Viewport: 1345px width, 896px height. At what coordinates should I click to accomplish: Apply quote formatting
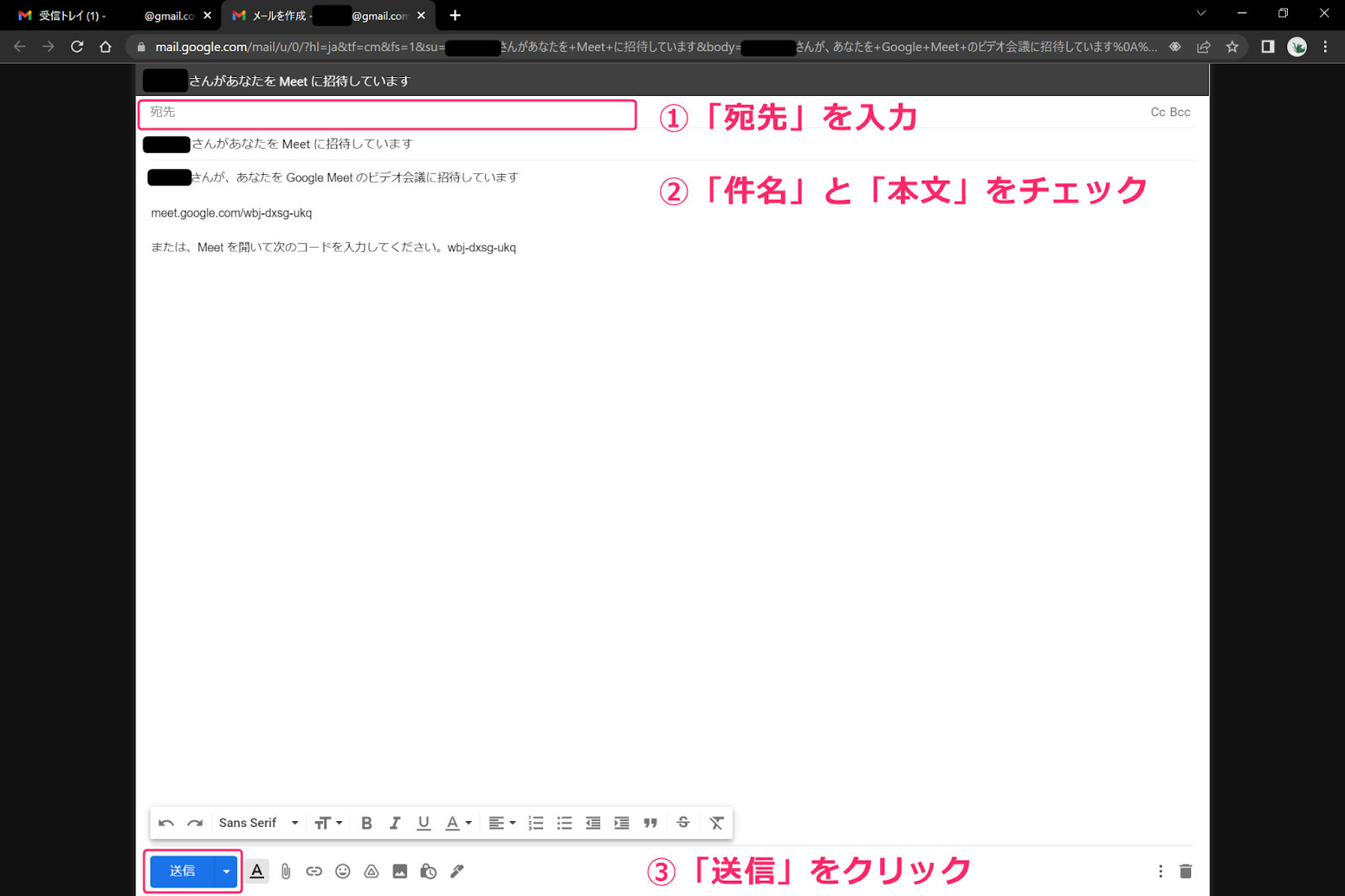point(650,823)
